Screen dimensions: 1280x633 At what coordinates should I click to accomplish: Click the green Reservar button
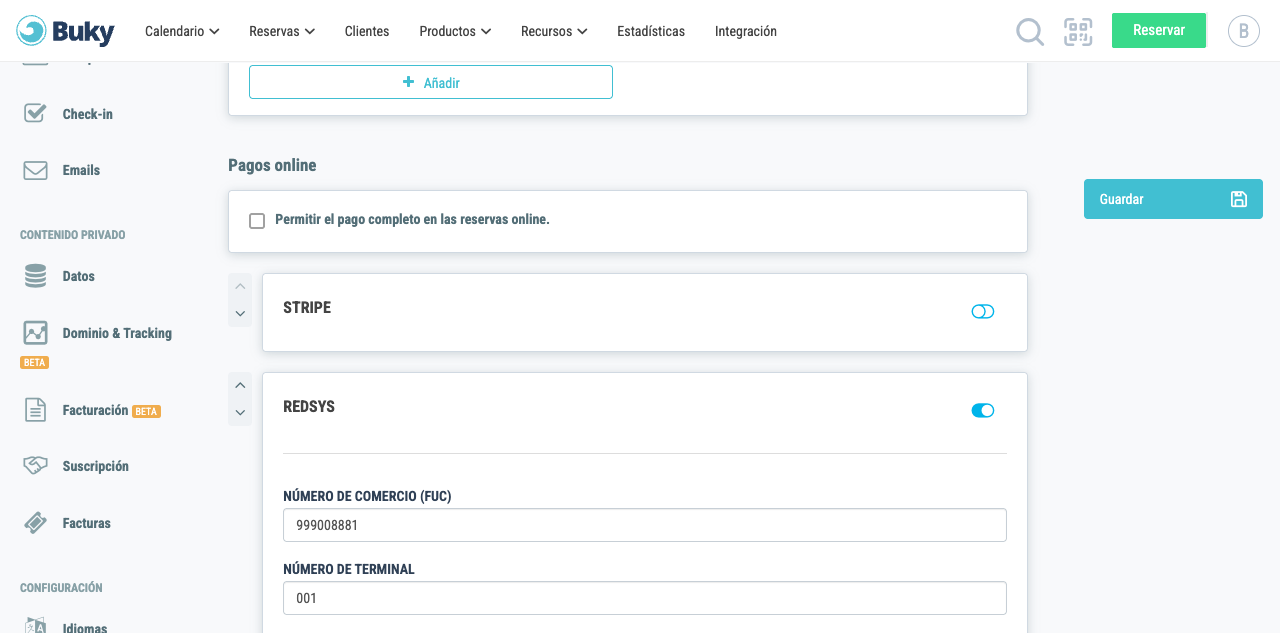(1159, 30)
